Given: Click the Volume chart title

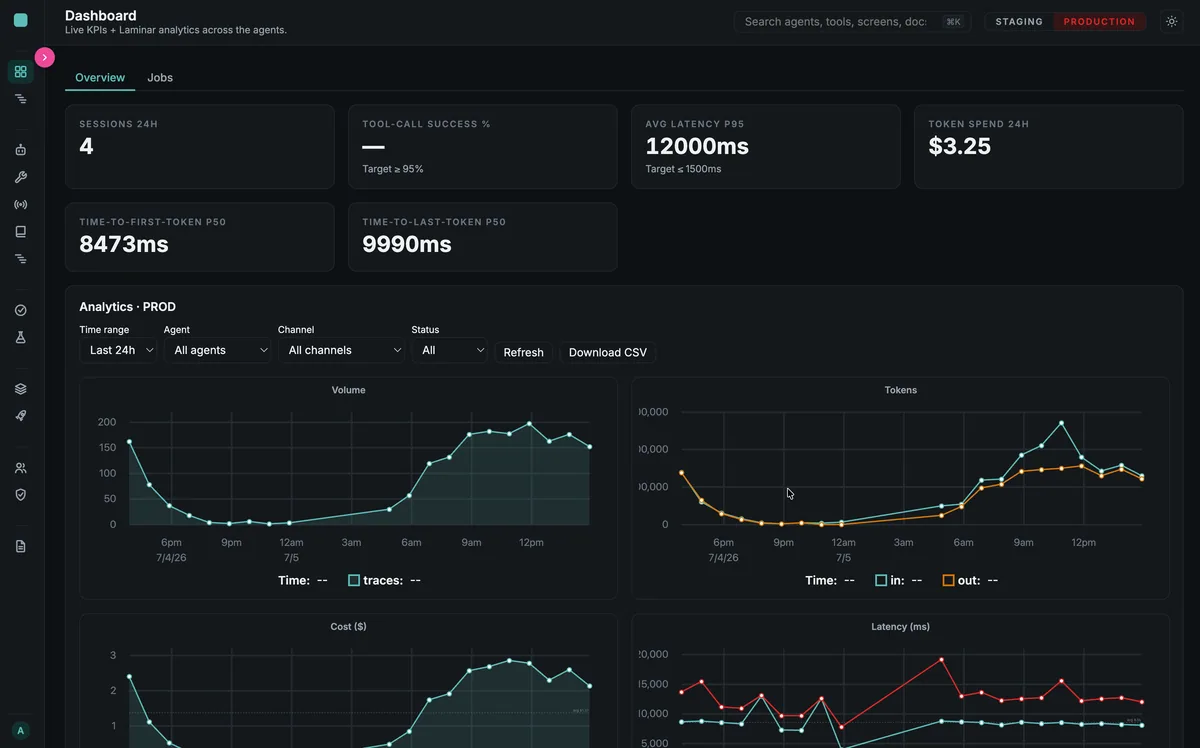Looking at the screenshot, I should click(349, 390).
